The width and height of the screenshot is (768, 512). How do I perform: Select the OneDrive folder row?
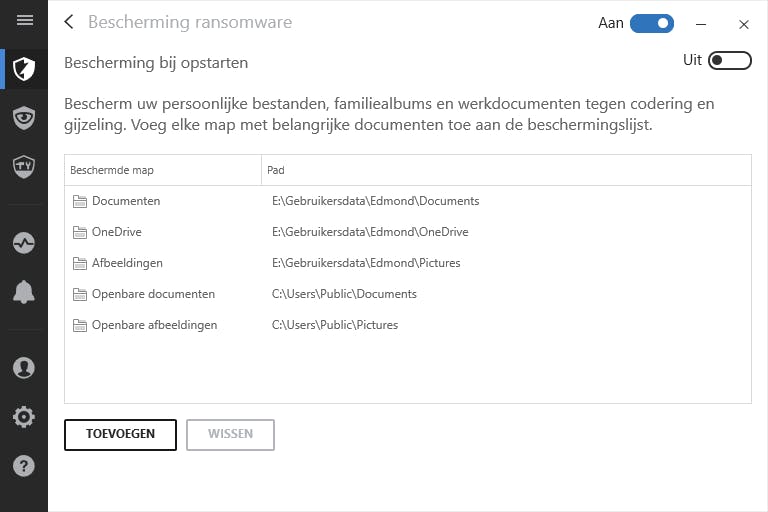116,232
